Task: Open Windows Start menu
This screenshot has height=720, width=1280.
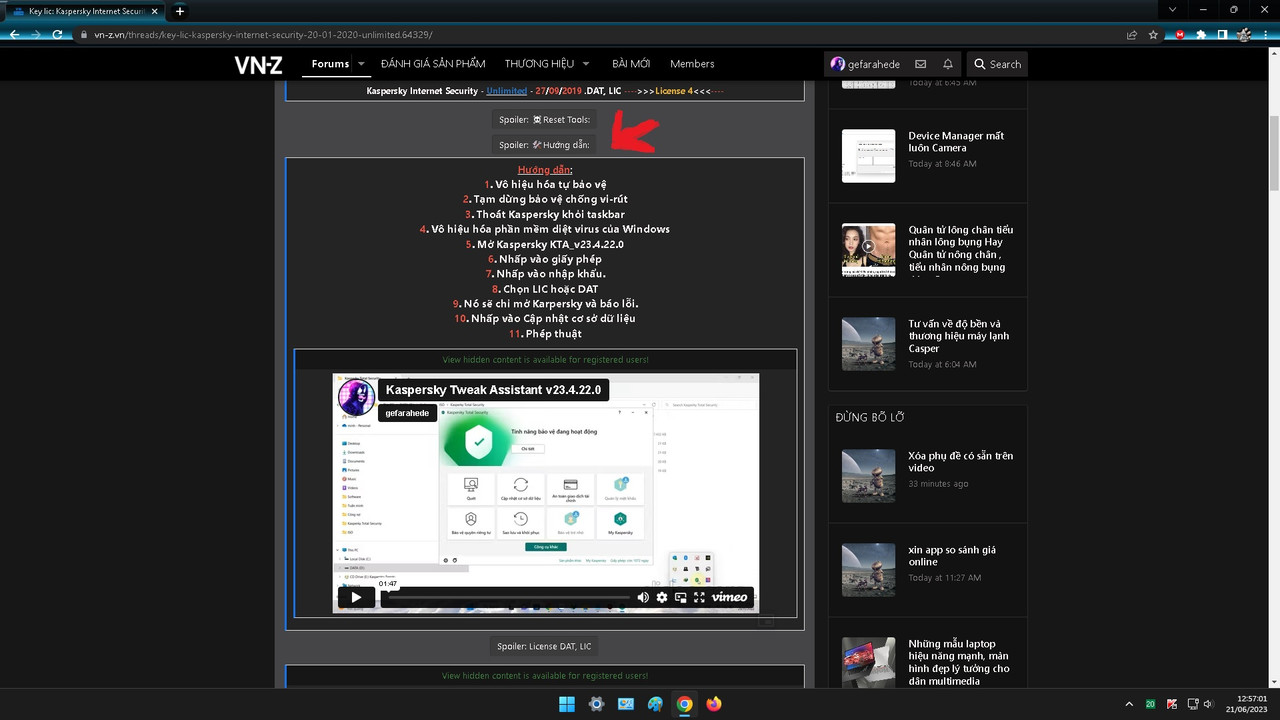Action: coord(566,704)
